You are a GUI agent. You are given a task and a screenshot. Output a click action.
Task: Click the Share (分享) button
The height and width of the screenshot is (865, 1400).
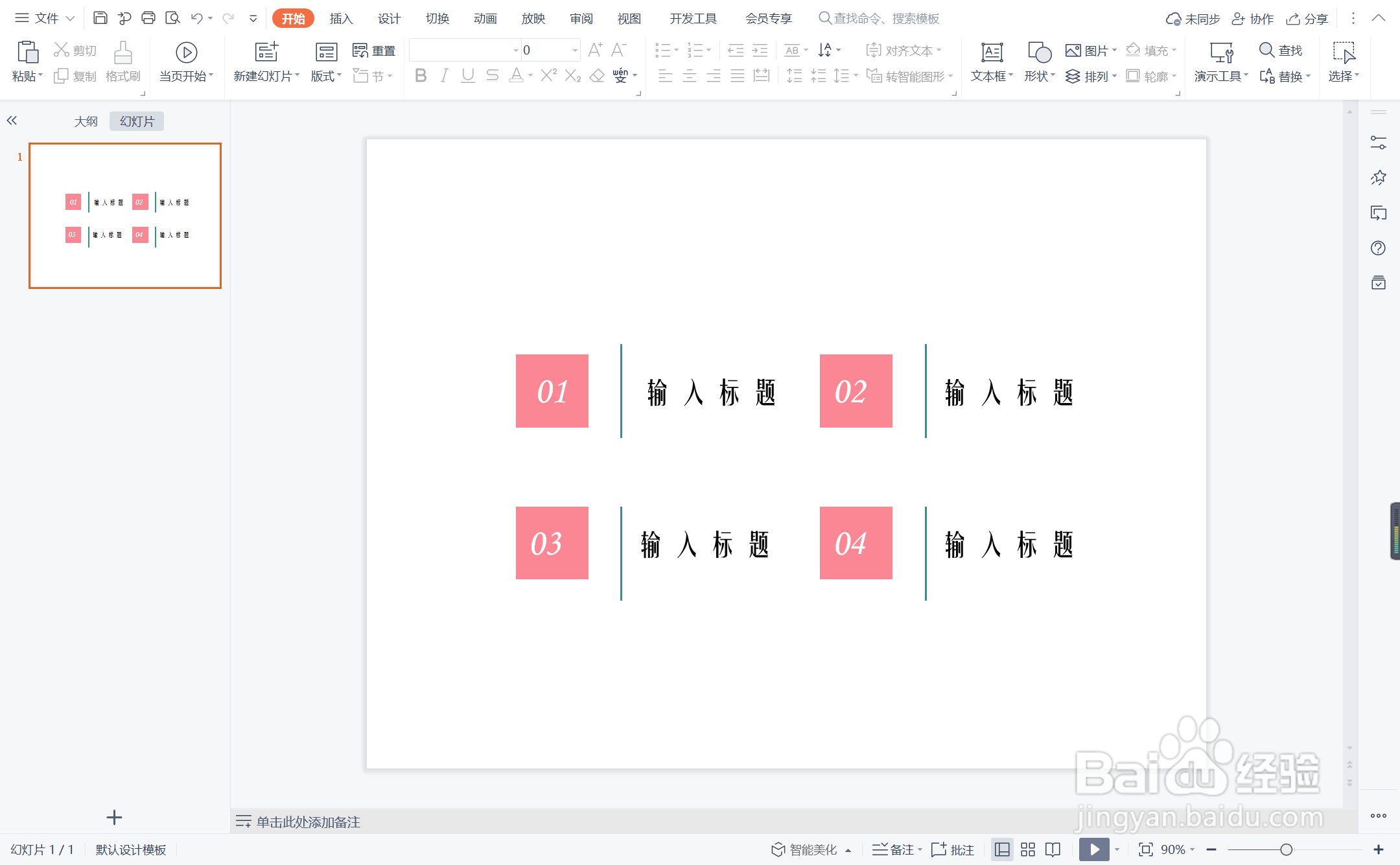tap(1308, 19)
